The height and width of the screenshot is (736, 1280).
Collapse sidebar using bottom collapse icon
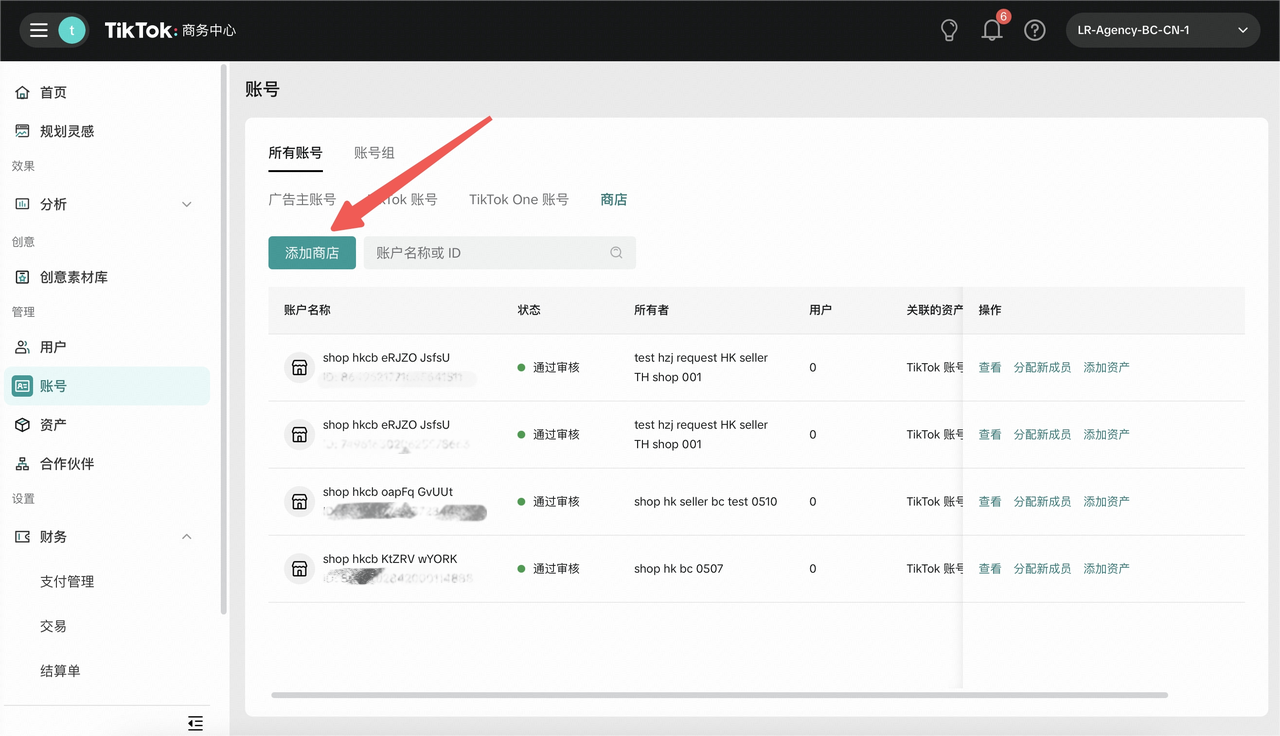coord(195,722)
